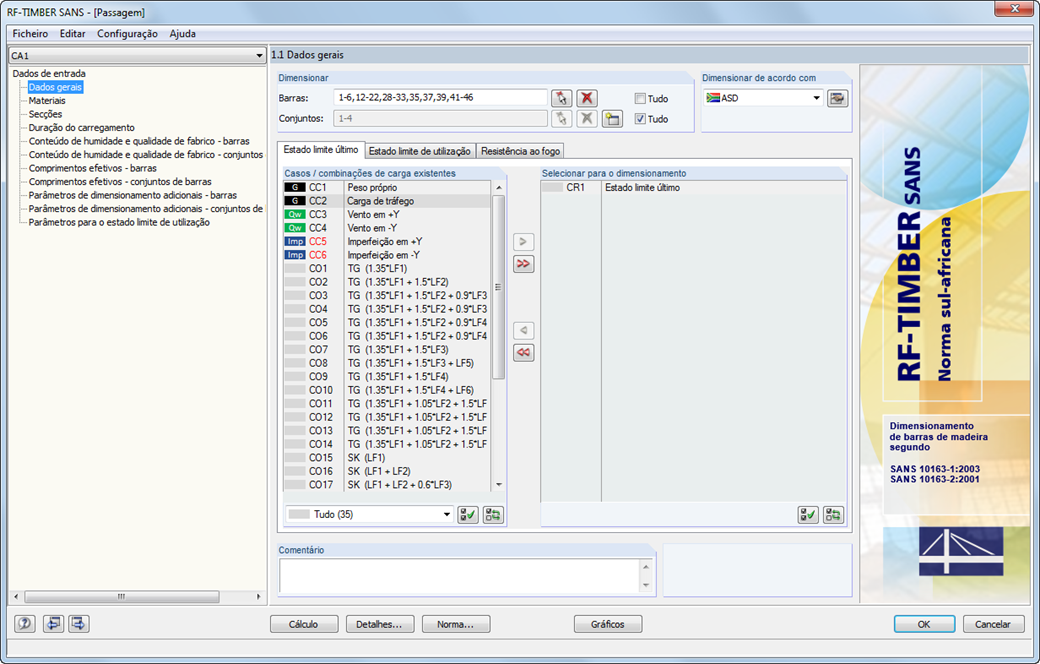
Task: Create new set icon beside Conjuntos
Action: point(612,119)
